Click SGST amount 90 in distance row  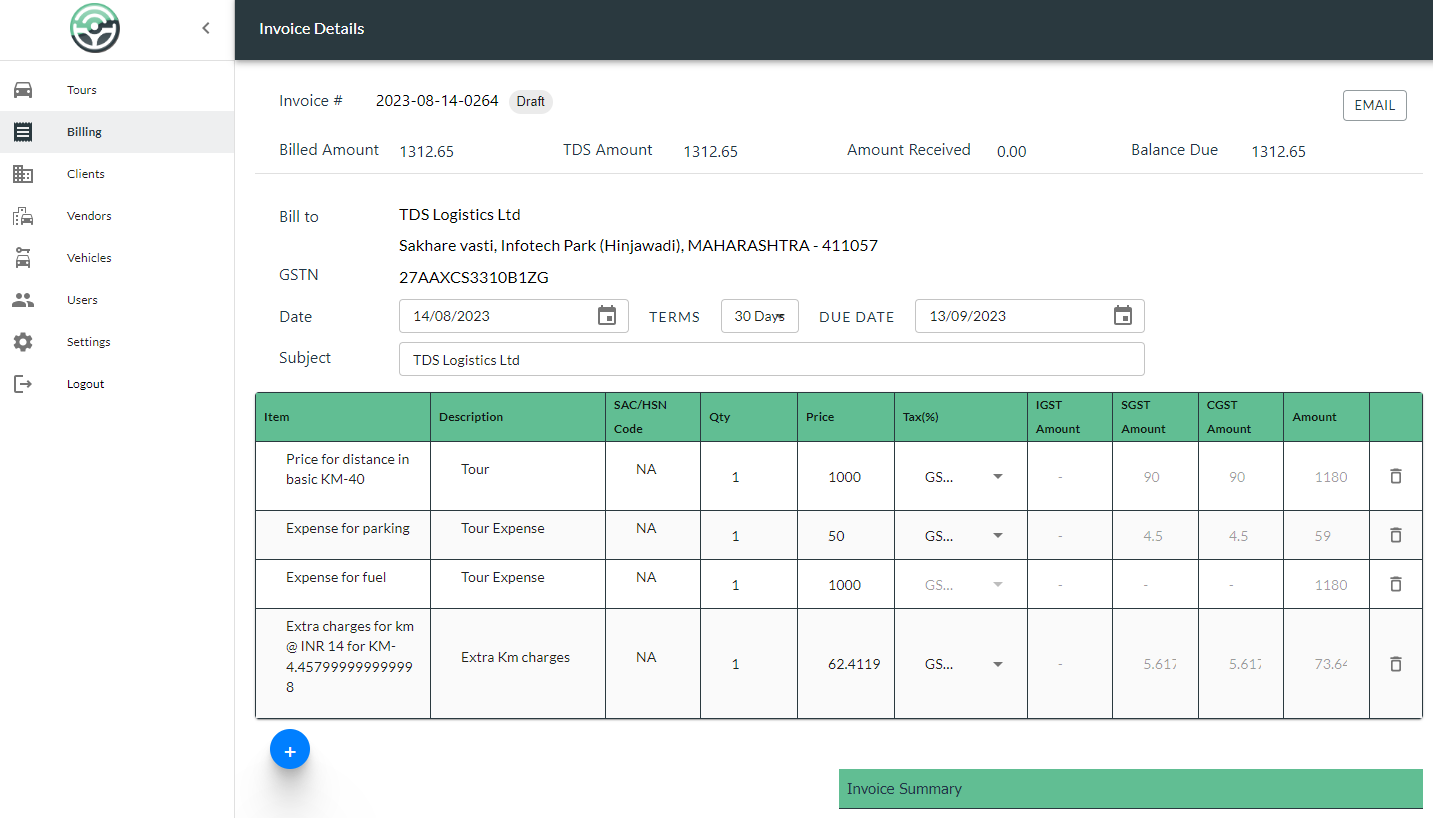click(1152, 477)
